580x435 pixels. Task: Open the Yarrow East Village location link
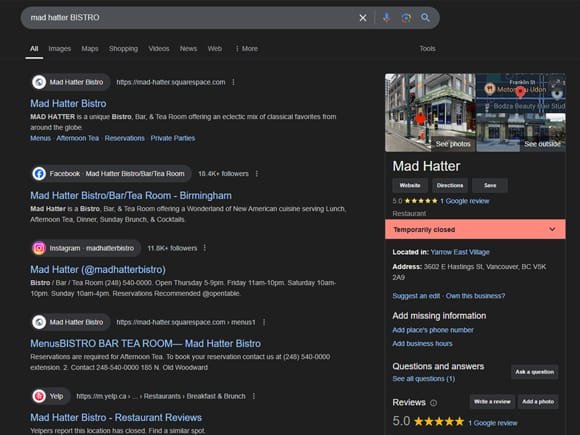pyautogui.click(x=460, y=252)
